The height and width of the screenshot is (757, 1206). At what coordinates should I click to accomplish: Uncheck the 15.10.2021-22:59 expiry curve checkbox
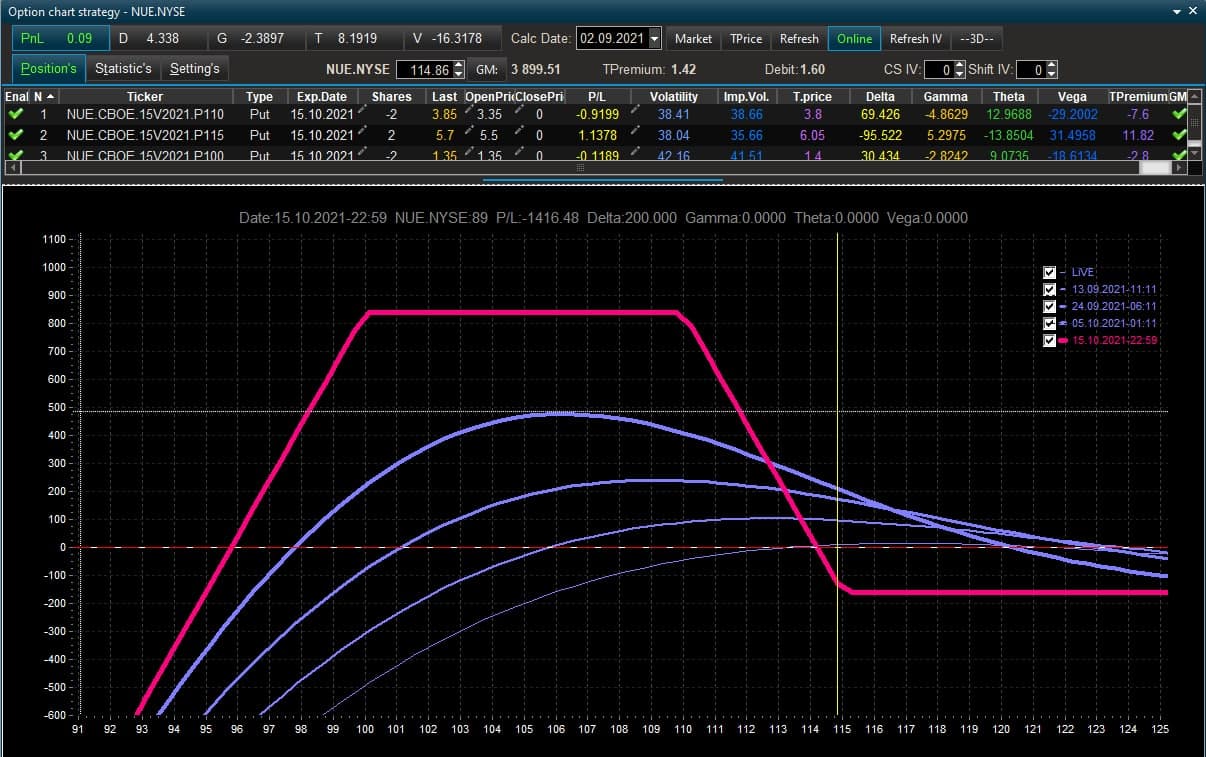pos(1049,340)
